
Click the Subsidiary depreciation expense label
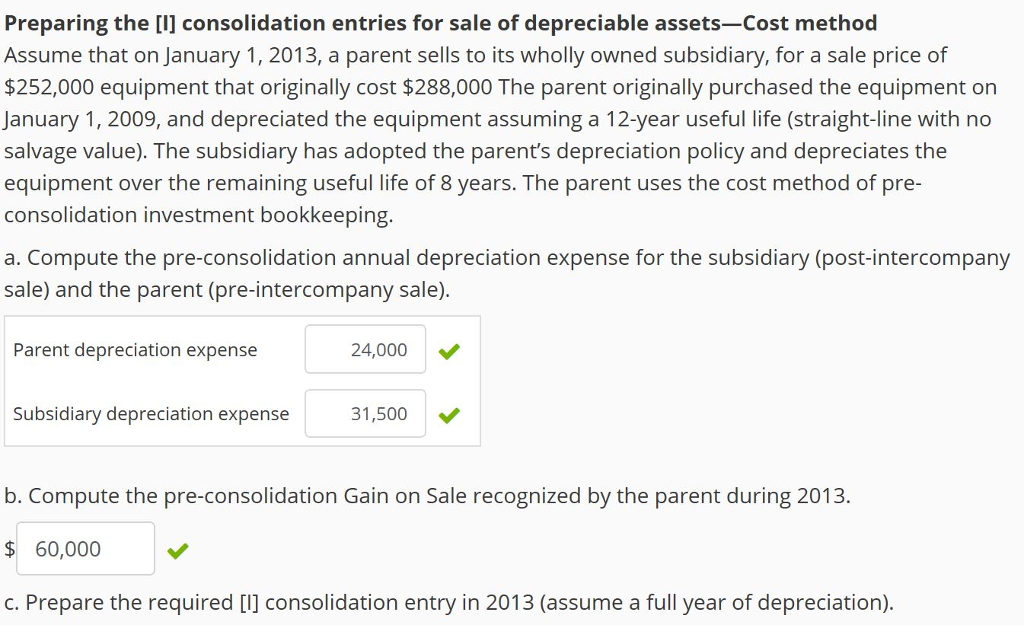(150, 413)
